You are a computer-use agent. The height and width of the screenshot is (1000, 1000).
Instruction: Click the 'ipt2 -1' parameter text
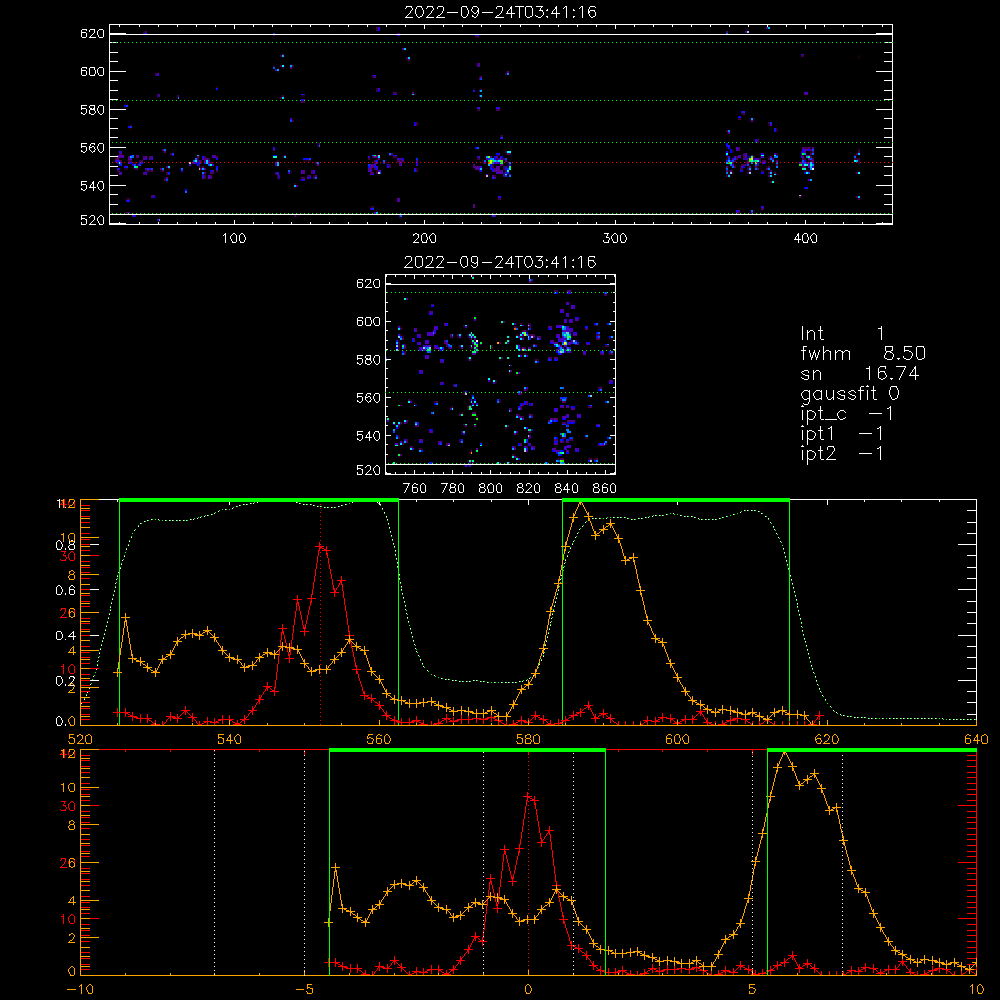pos(842,453)
